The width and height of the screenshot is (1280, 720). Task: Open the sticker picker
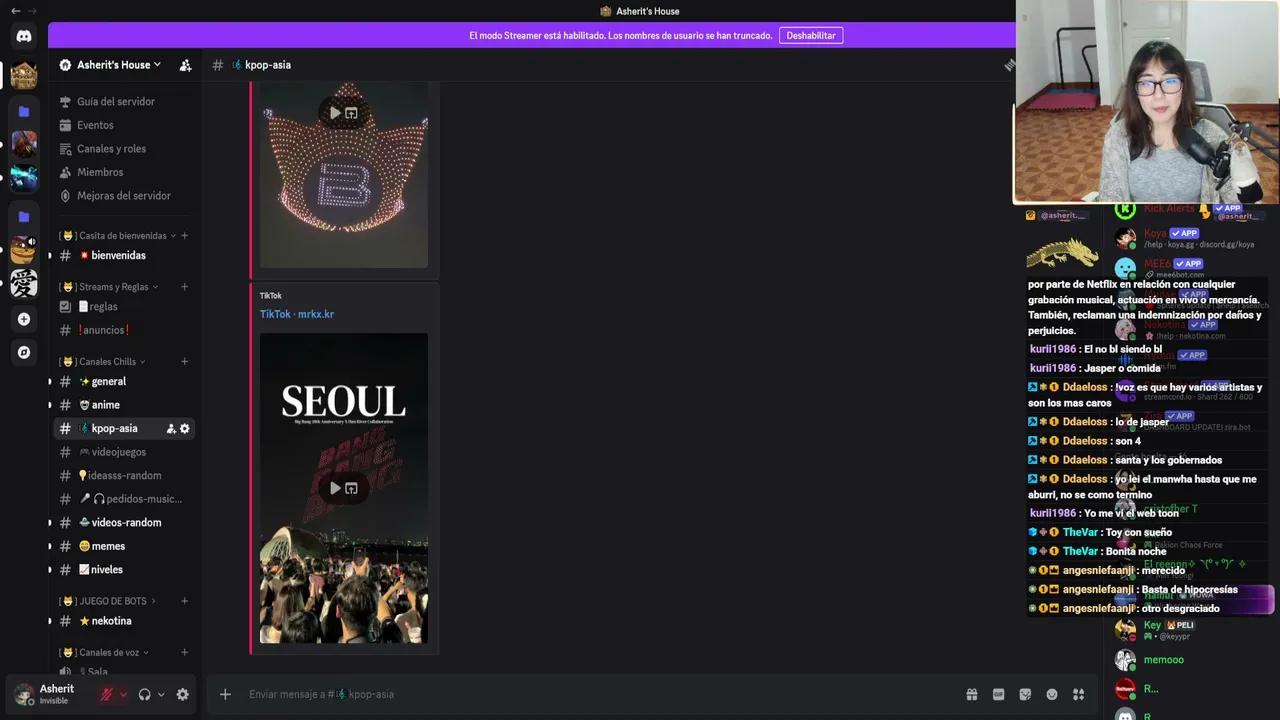1025,694
